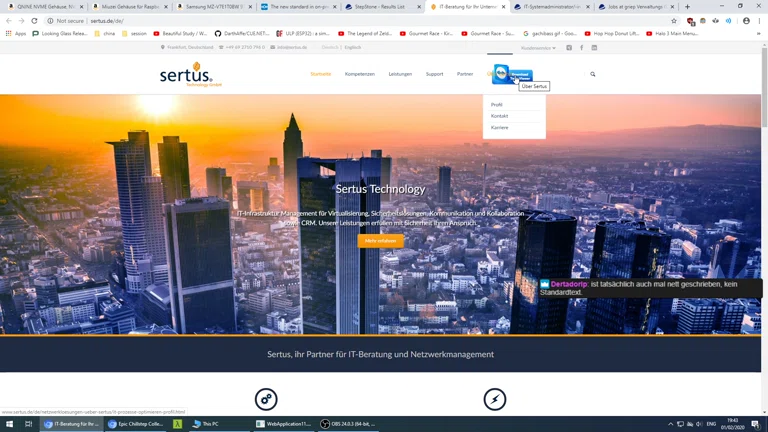The image size is (768, 432).
Task: Switch site language to Englisch
Action: point(353,48)
